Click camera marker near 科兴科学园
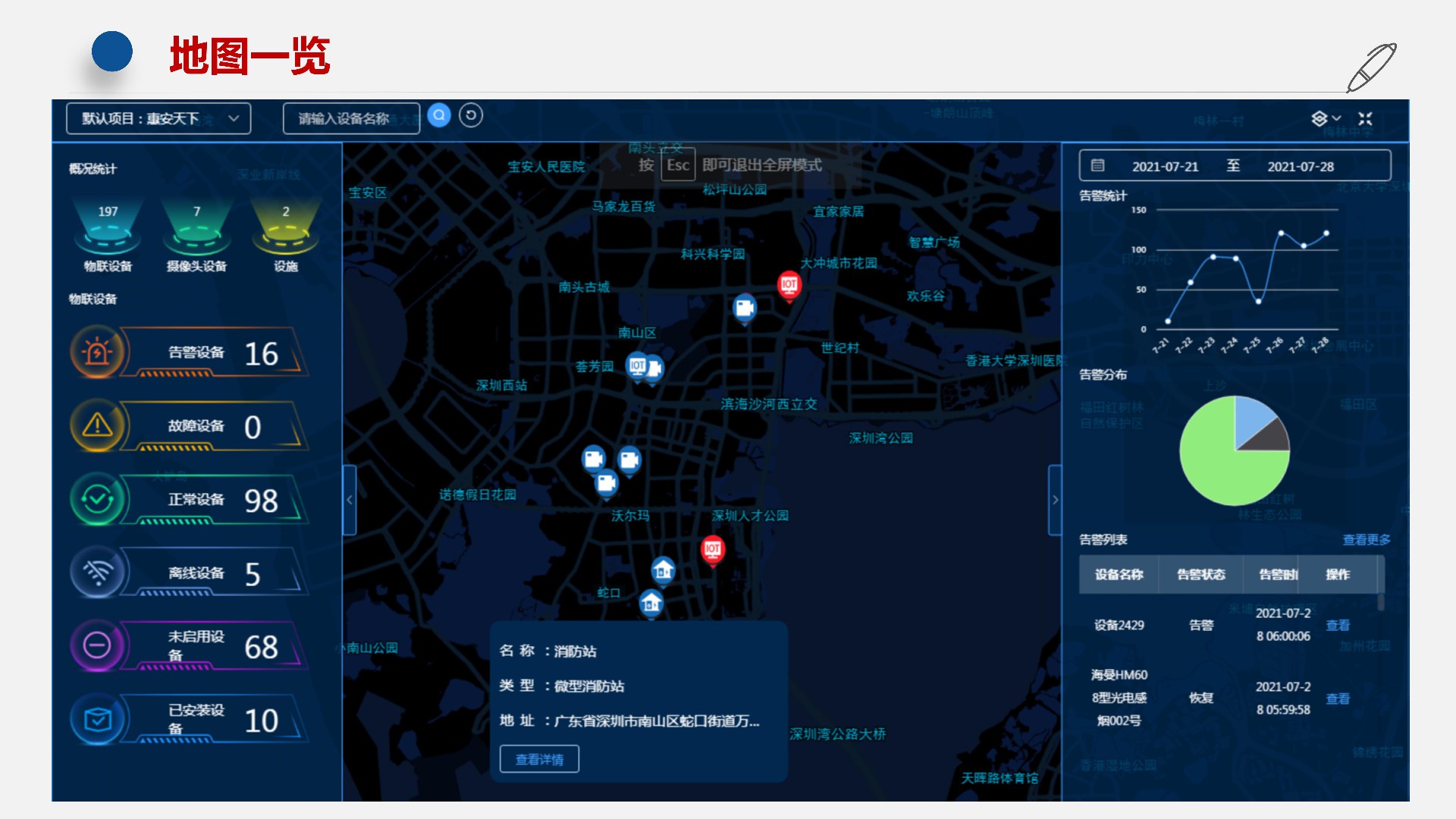1456x819 pixels. pyautogui.click(x=745, y=308)
